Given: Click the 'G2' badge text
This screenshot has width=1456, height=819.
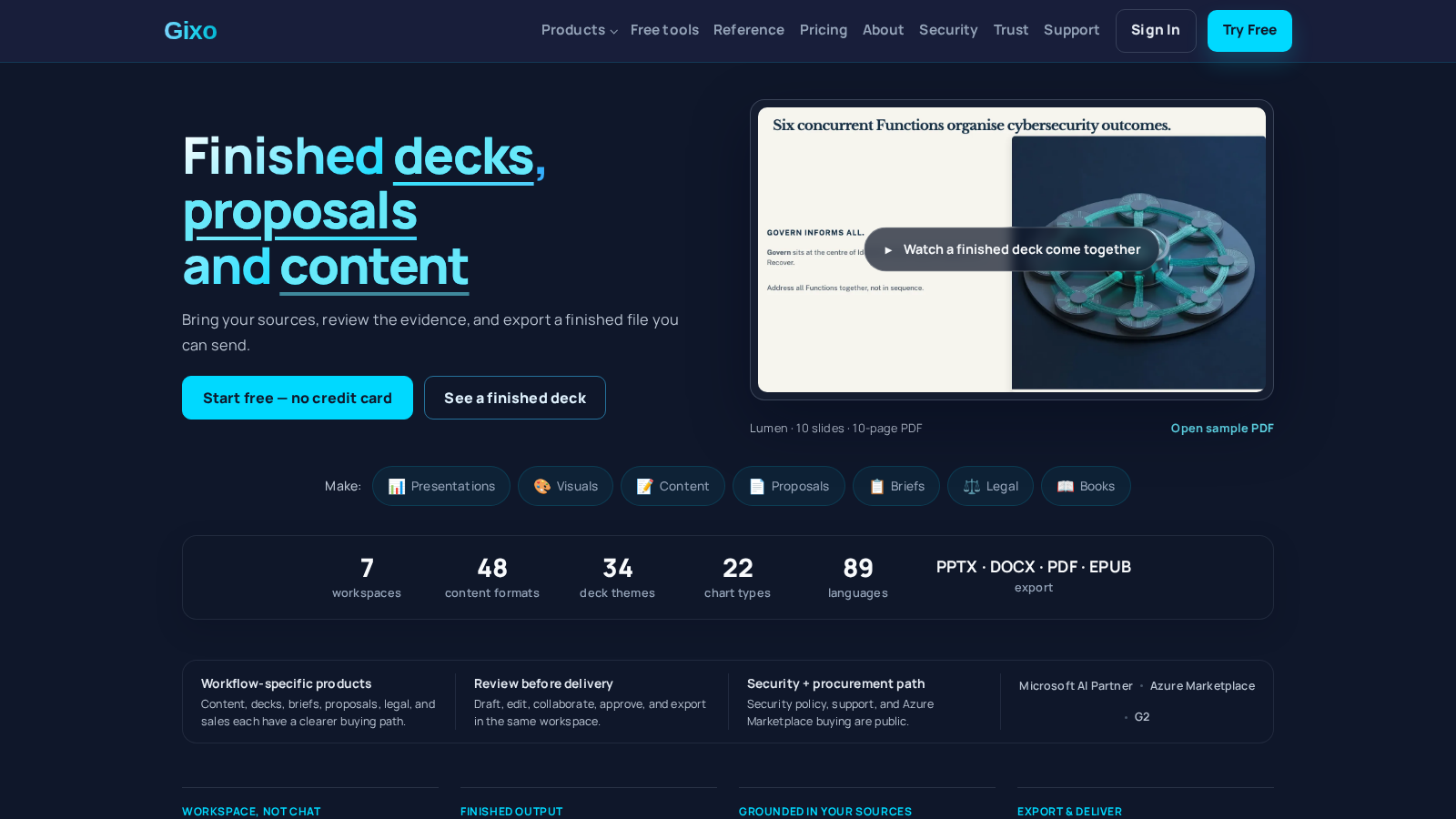Looking at the screenshot, I should (1142, 717).
